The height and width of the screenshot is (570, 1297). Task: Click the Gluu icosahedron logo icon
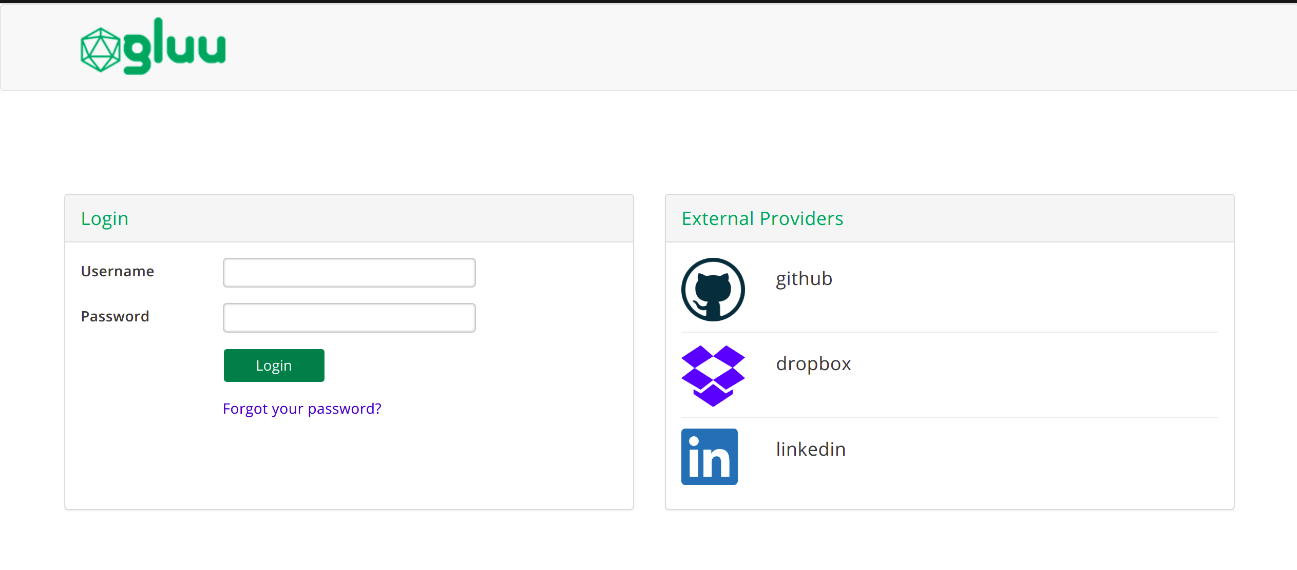point(100,50)
